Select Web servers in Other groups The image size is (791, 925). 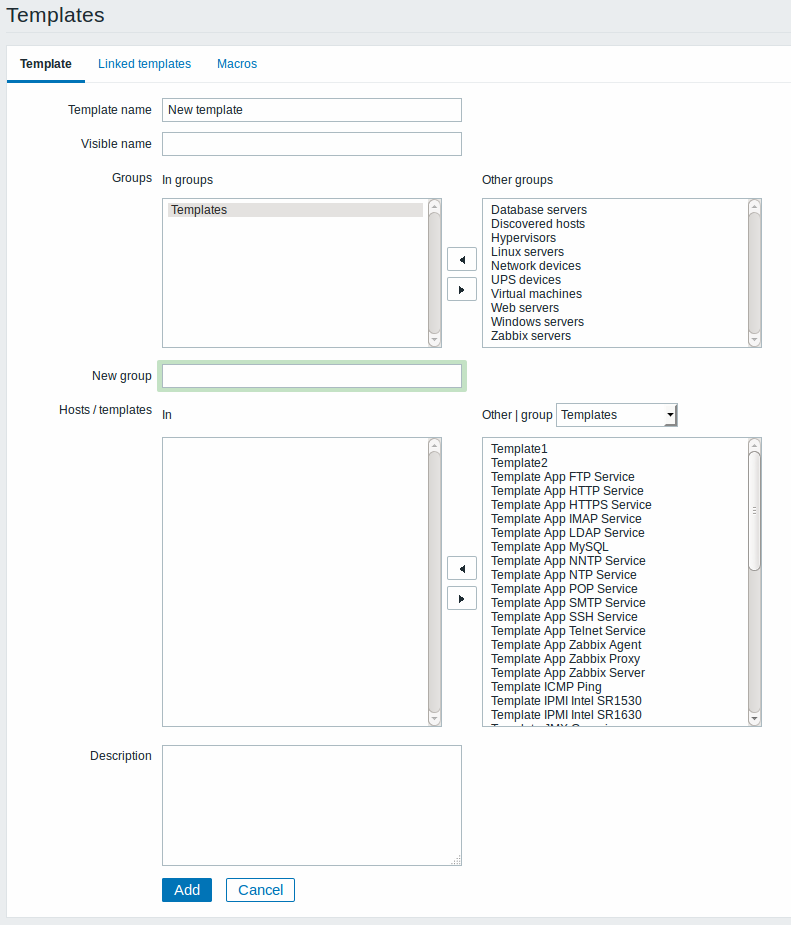point(525,308)
